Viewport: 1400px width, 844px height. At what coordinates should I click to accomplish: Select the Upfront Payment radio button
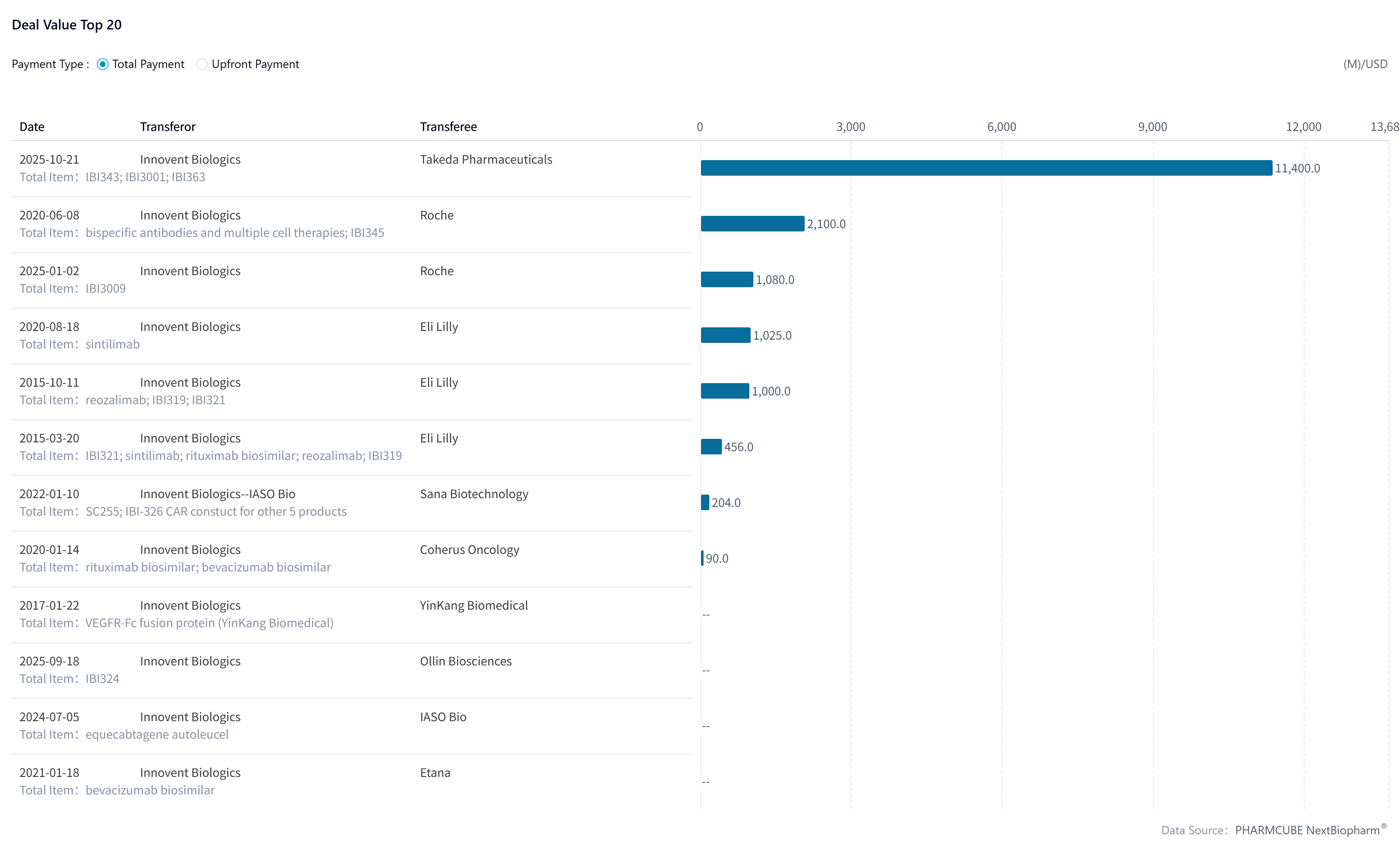click(202, 64)
